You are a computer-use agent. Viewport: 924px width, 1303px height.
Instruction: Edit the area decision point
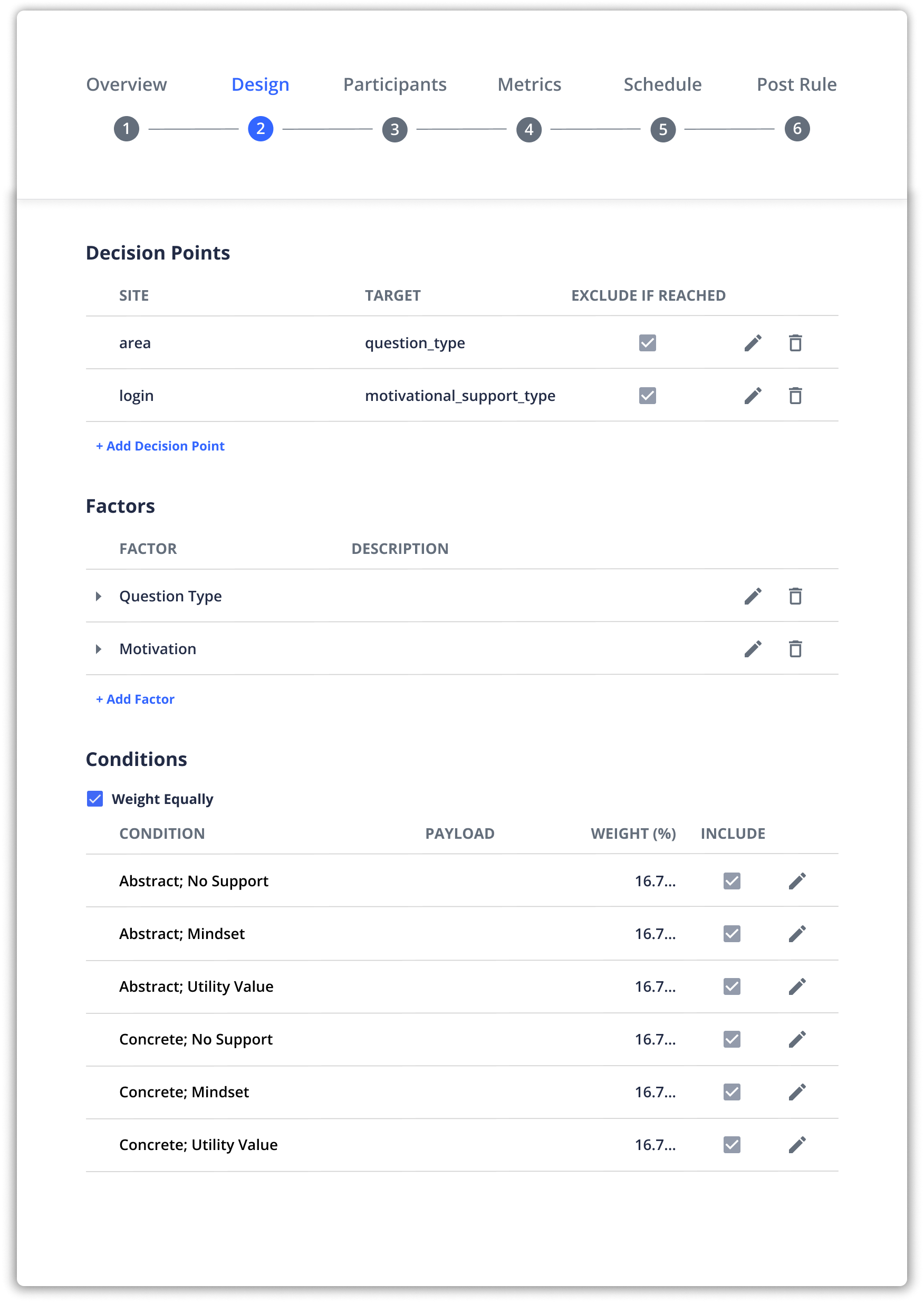(754, 342)
